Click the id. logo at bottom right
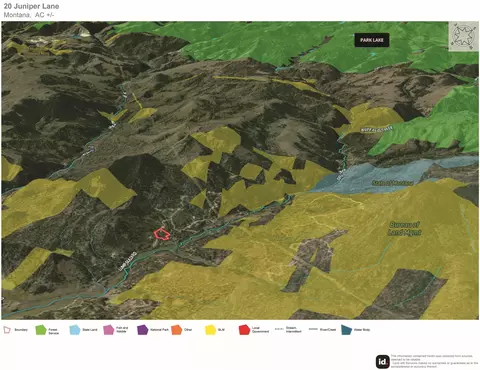 (383, 361)
